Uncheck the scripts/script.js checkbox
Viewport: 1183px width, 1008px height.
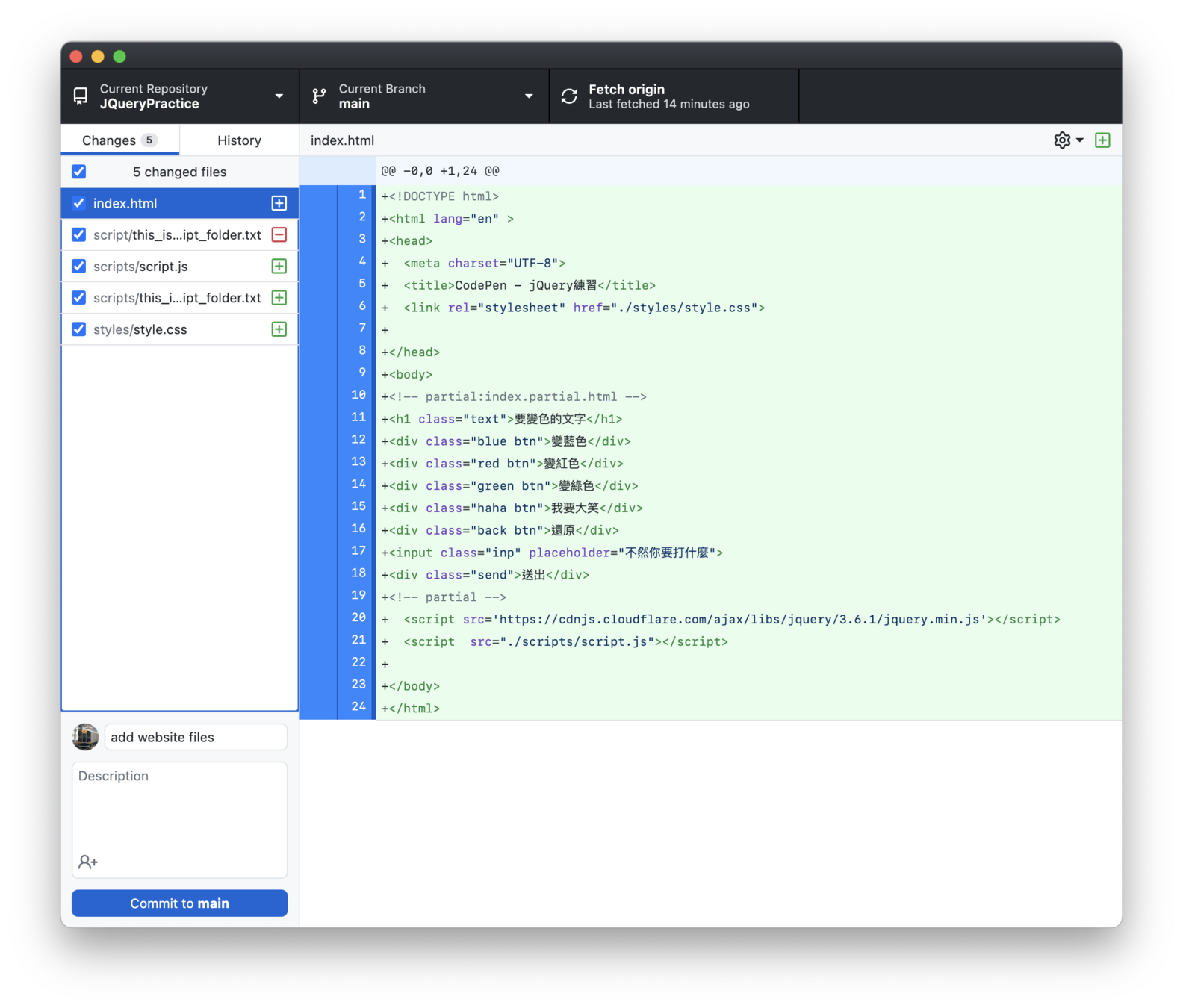[x=79, y=267]
